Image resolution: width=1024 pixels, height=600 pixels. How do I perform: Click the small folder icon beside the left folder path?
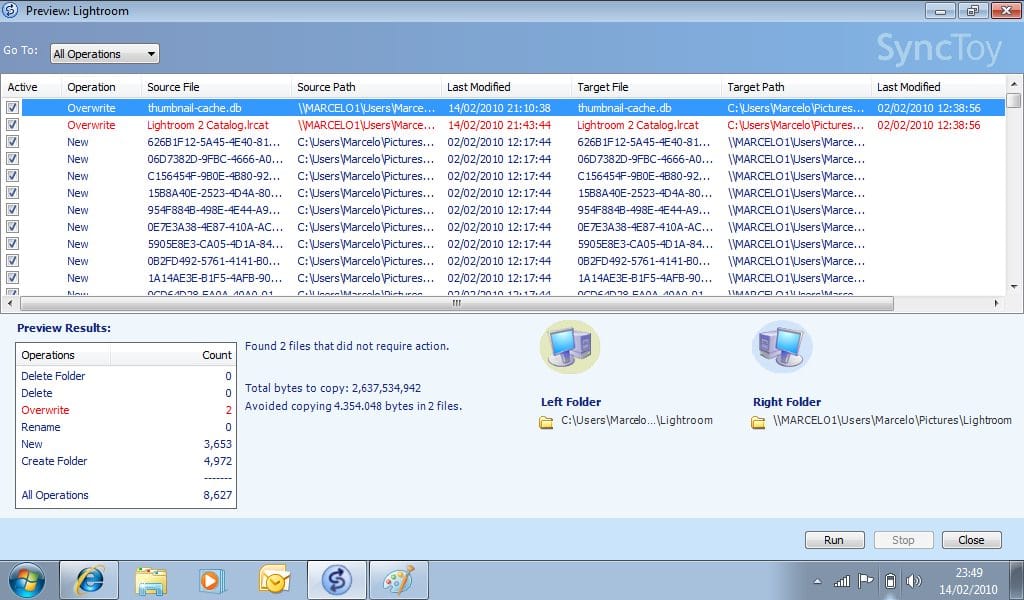(x=546, y=422)
